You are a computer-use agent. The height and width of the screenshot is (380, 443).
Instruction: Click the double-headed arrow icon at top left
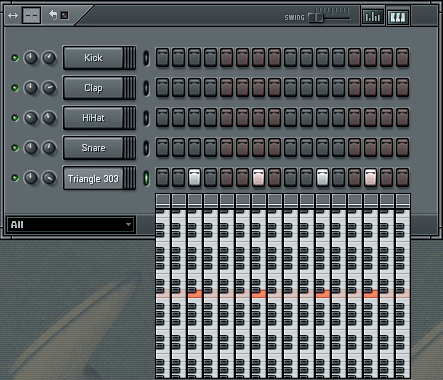point(13,15)
